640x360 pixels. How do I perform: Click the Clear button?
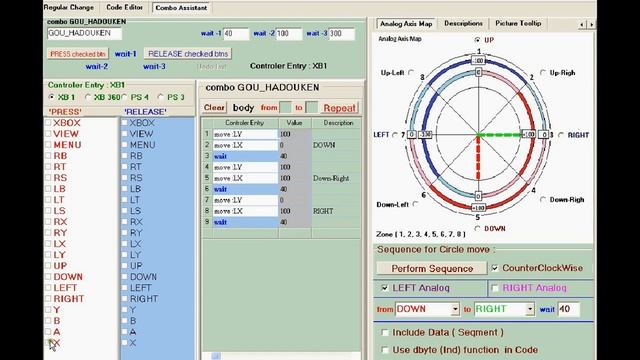214,108
